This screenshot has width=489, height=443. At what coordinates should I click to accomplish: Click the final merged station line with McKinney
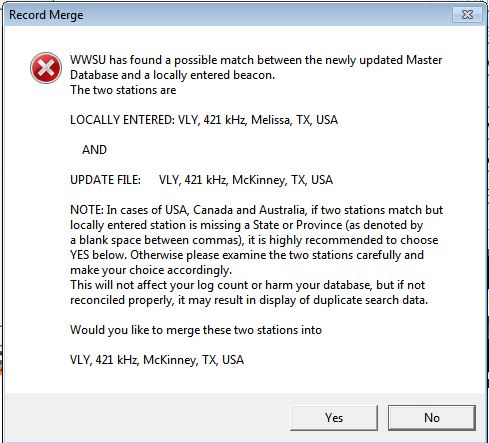[157, 360]
